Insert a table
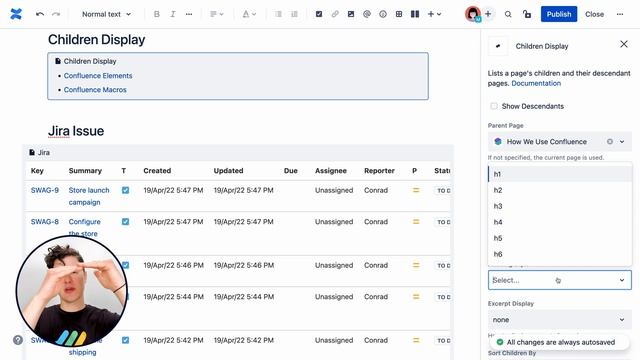The width and height of the screenshot is (640, 360). (399, 14)
